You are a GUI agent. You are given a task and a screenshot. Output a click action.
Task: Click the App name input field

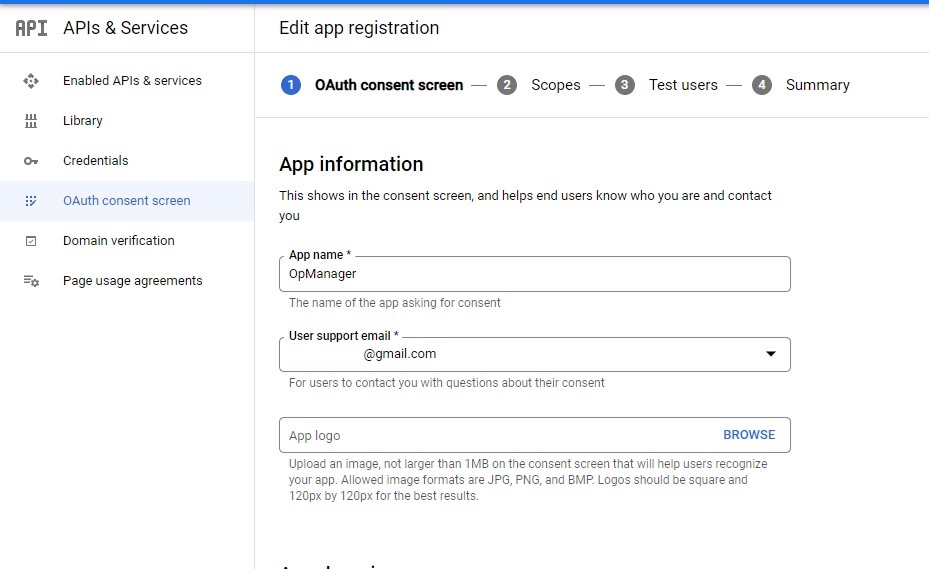pyautogui.click(x=534, y=274)
